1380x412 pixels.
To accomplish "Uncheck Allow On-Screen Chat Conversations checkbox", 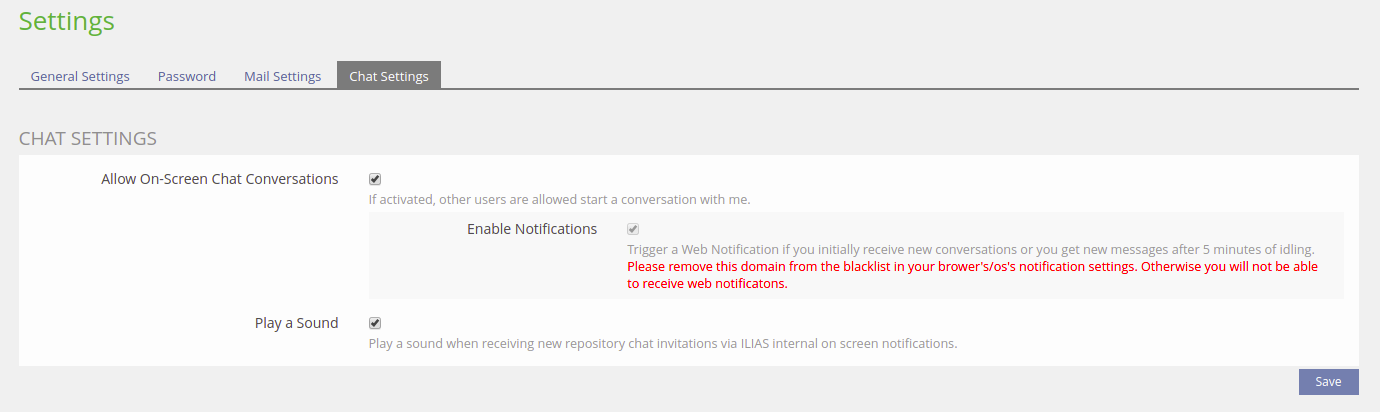I will click(375, 180).
